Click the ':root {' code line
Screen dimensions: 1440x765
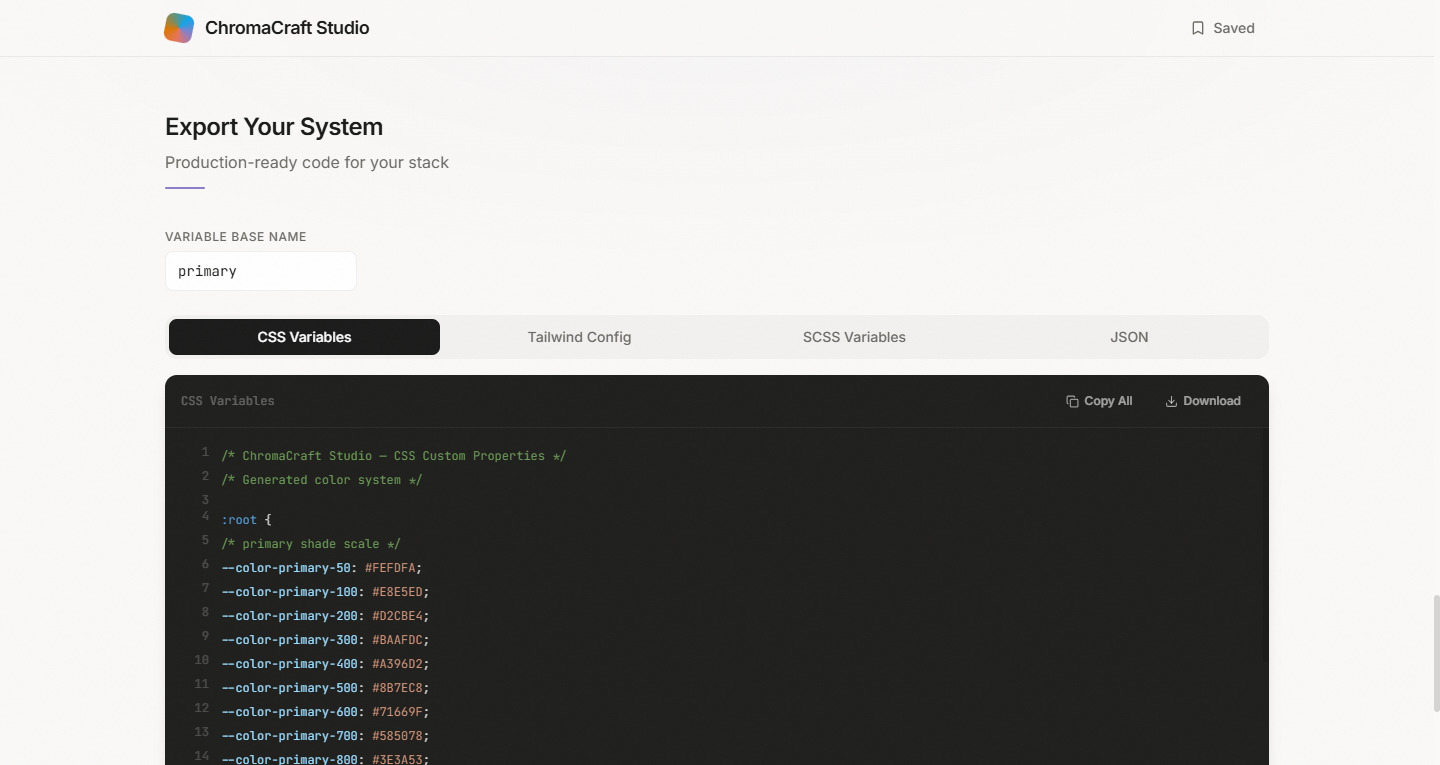[x=247, y=520]
